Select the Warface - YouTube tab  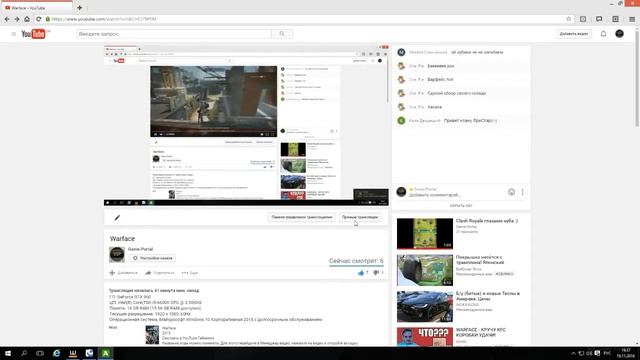pos(37,7)
